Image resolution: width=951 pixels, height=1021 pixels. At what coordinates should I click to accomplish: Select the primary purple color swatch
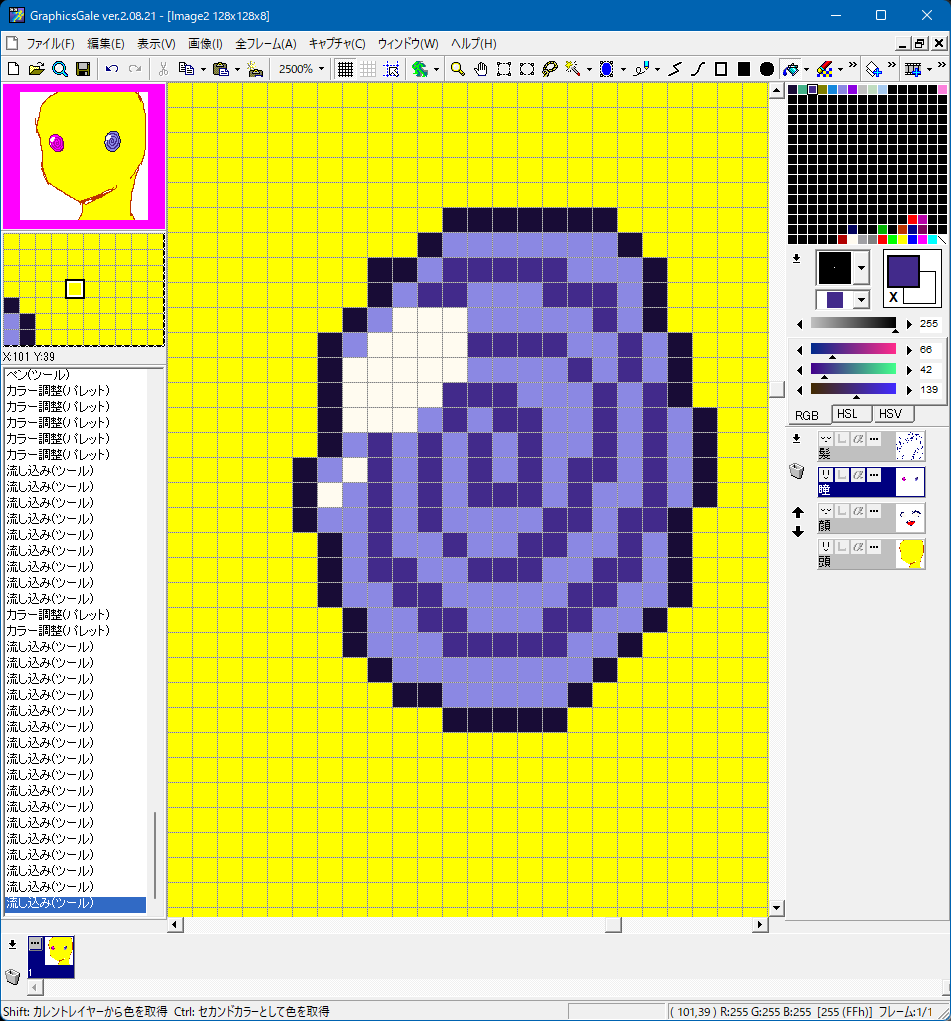pyautogui.click(x=903, y=271)
